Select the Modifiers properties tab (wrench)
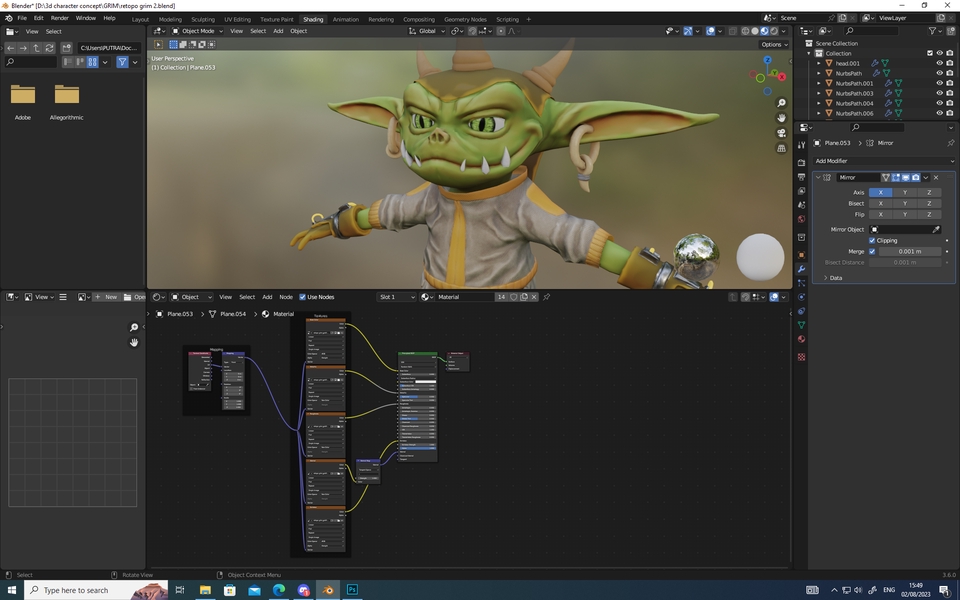960x600 pixels. [801, 269]
